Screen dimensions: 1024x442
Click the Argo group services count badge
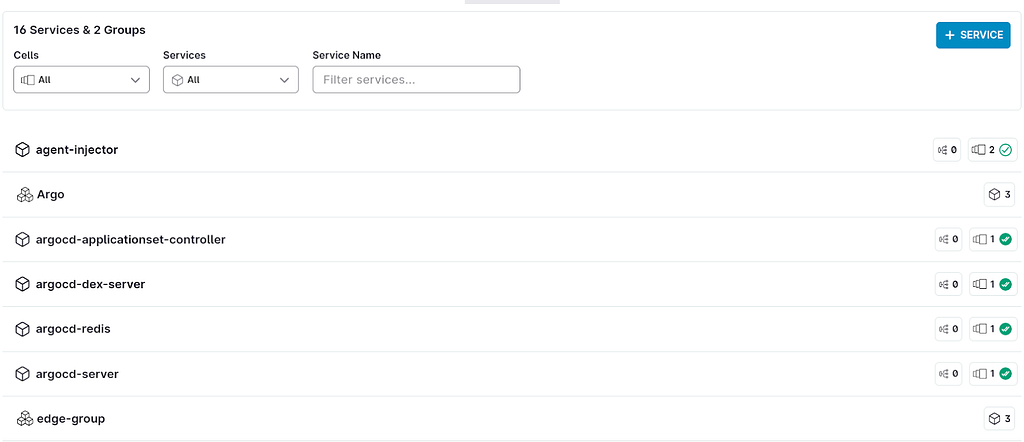999,195
